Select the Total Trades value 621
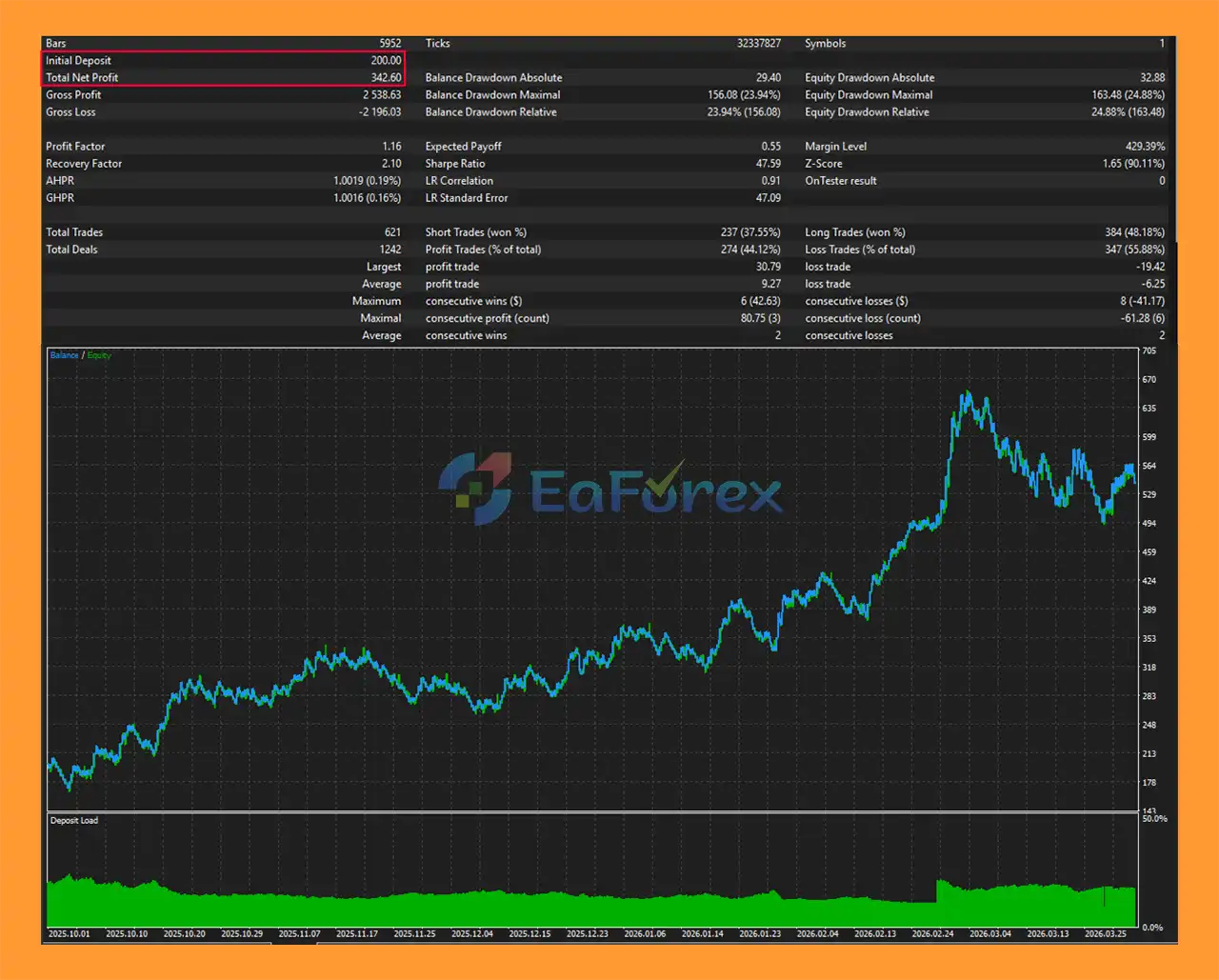The height and width of the screenshot is (980, 1219). 392,232
